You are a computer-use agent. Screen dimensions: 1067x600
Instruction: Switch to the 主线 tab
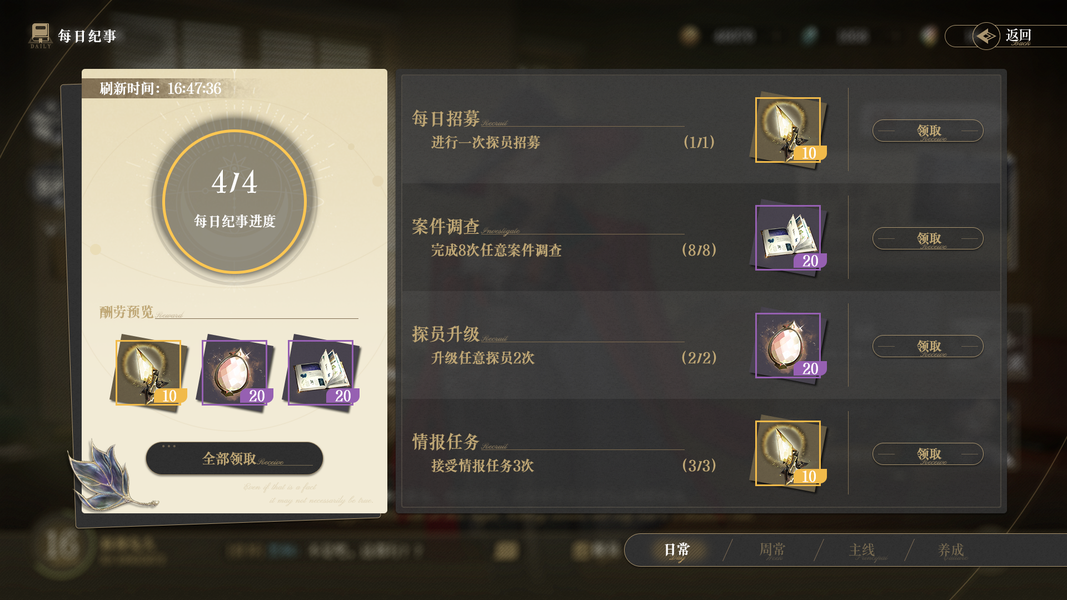pos(862,550)
